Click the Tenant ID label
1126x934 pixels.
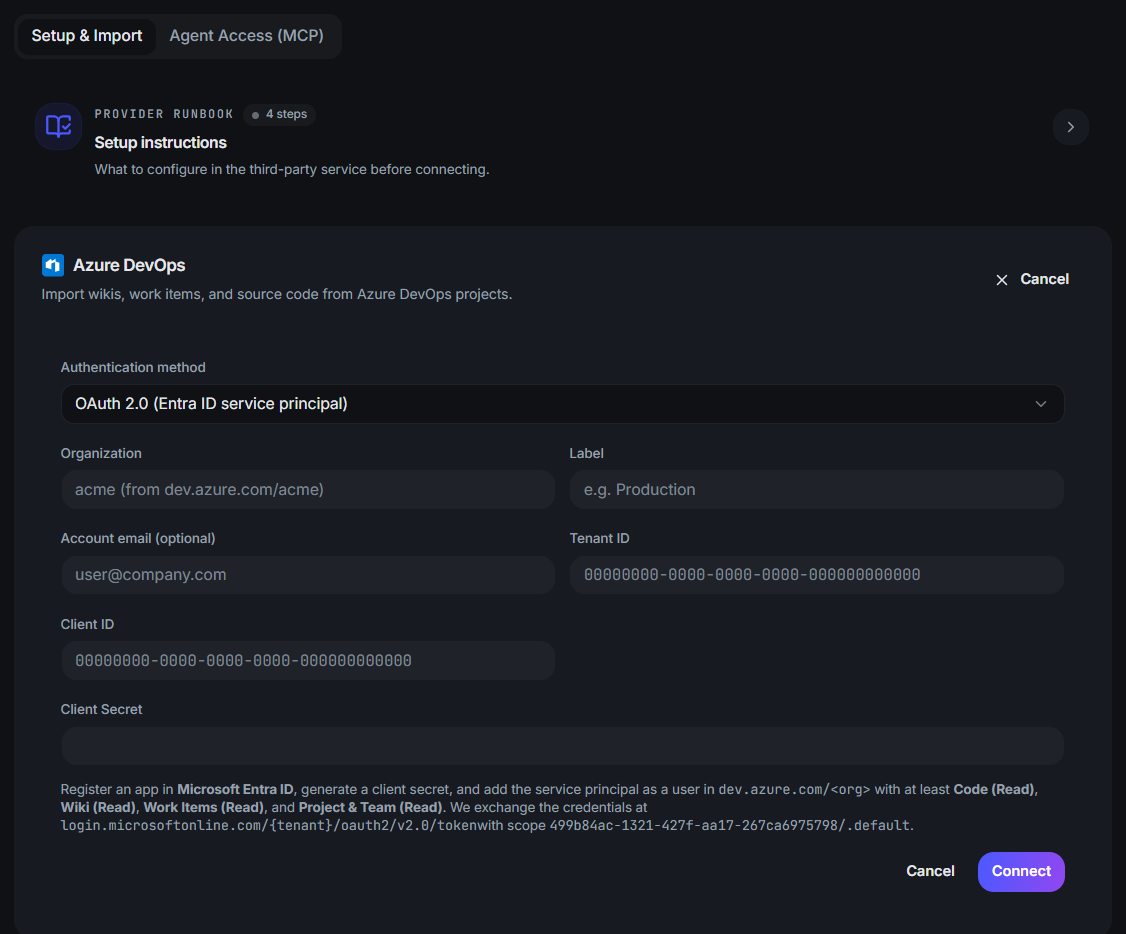tap(599, 538)
